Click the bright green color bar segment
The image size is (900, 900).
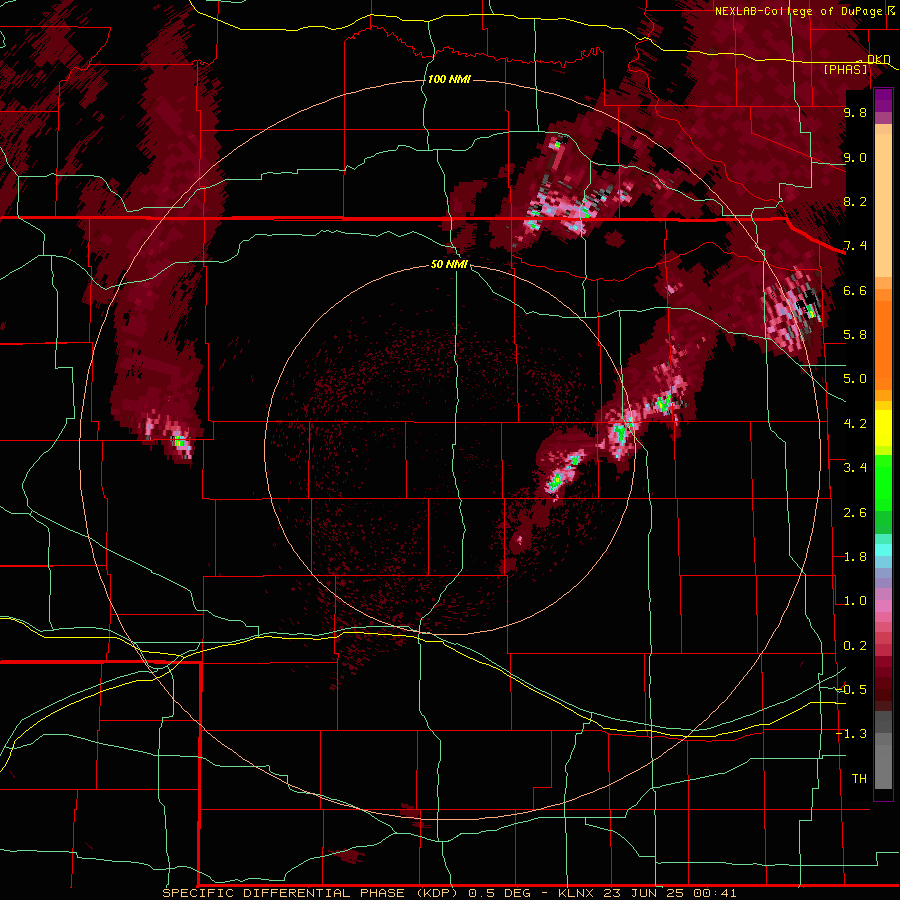pyautogui.click(x=883, y=482)
